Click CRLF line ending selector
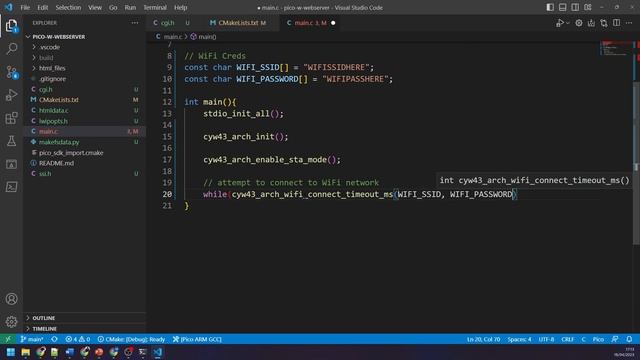 coord(567,339)
